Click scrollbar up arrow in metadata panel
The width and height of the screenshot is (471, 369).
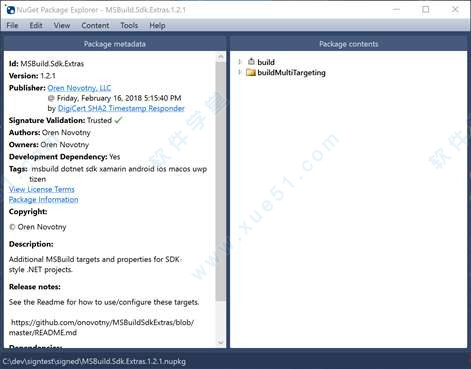coord(220,57)
